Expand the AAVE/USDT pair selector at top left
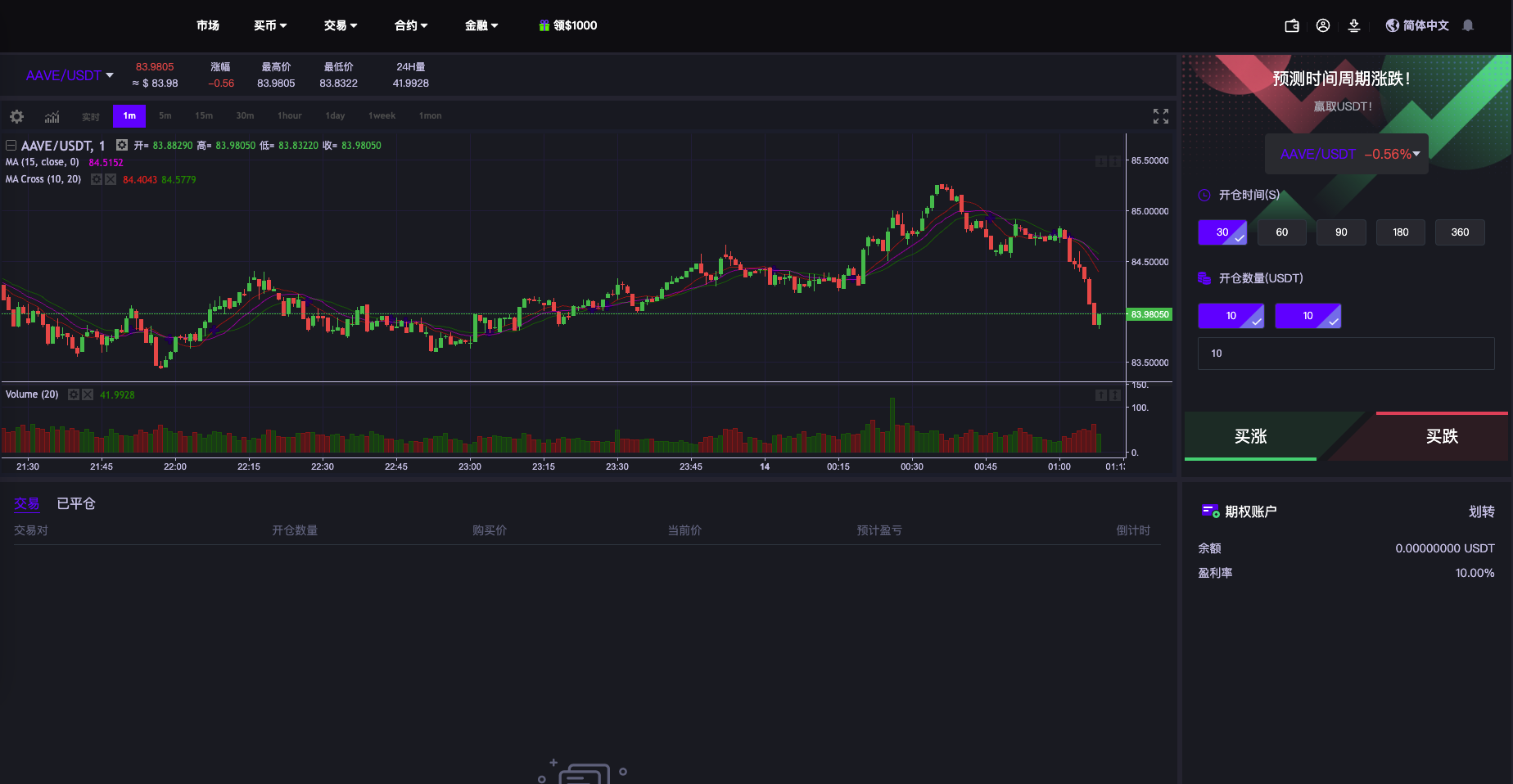Image resolution: width=1513 pixels, height=784 pixels. point(70,75)
